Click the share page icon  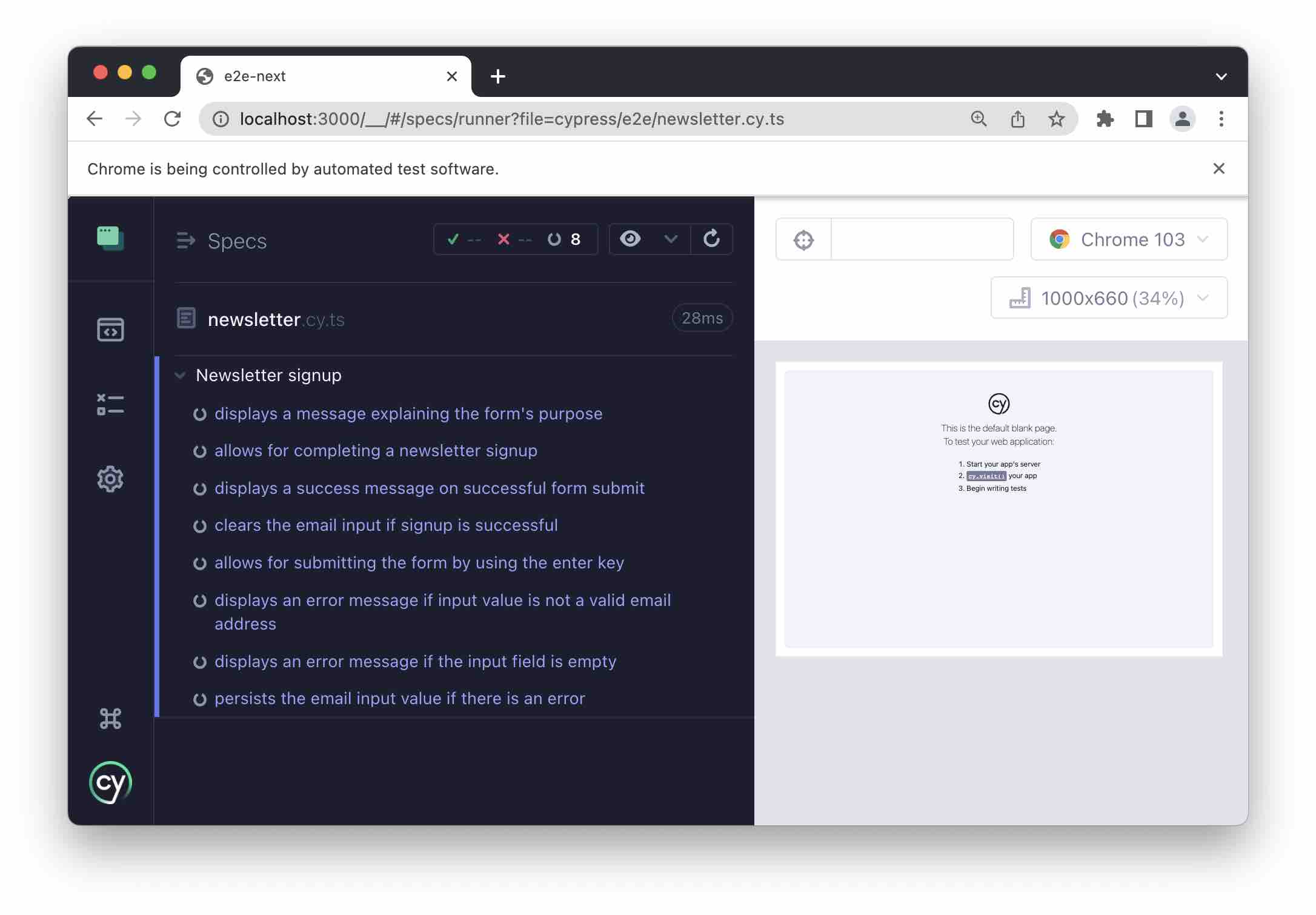1018,119
